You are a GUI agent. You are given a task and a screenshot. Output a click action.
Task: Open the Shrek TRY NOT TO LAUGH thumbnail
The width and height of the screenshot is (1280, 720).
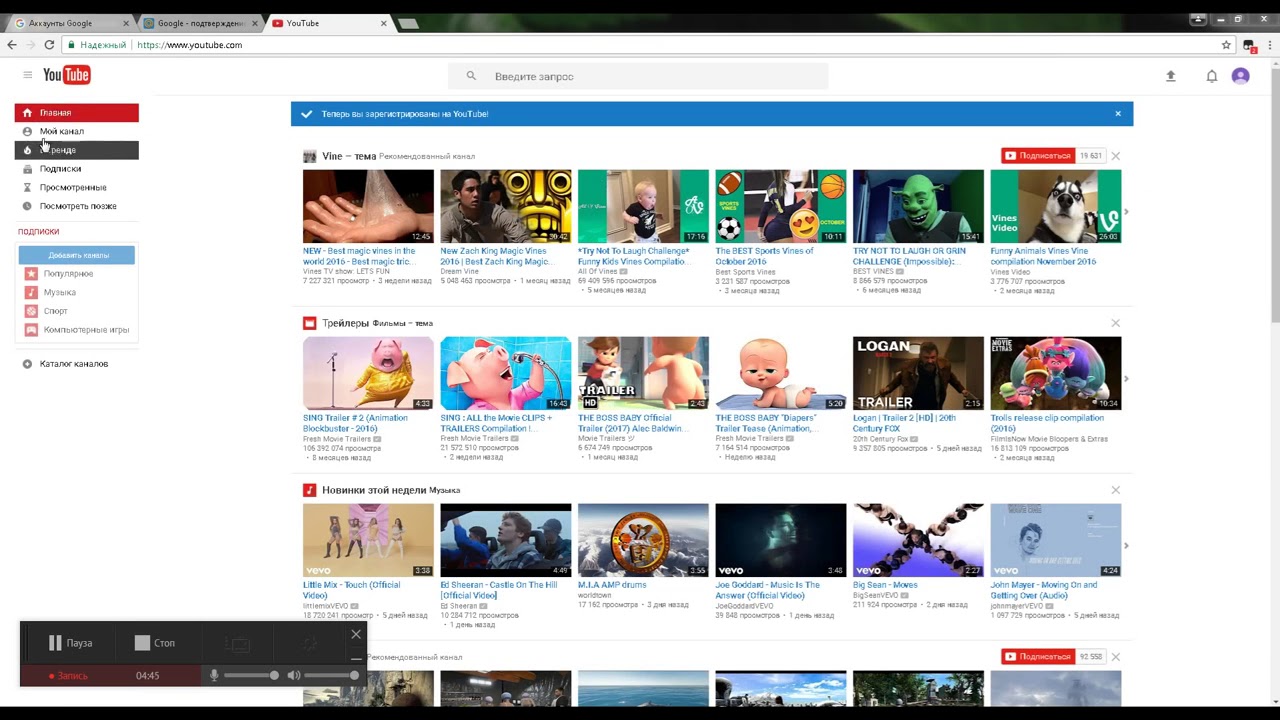coord(918,206)
